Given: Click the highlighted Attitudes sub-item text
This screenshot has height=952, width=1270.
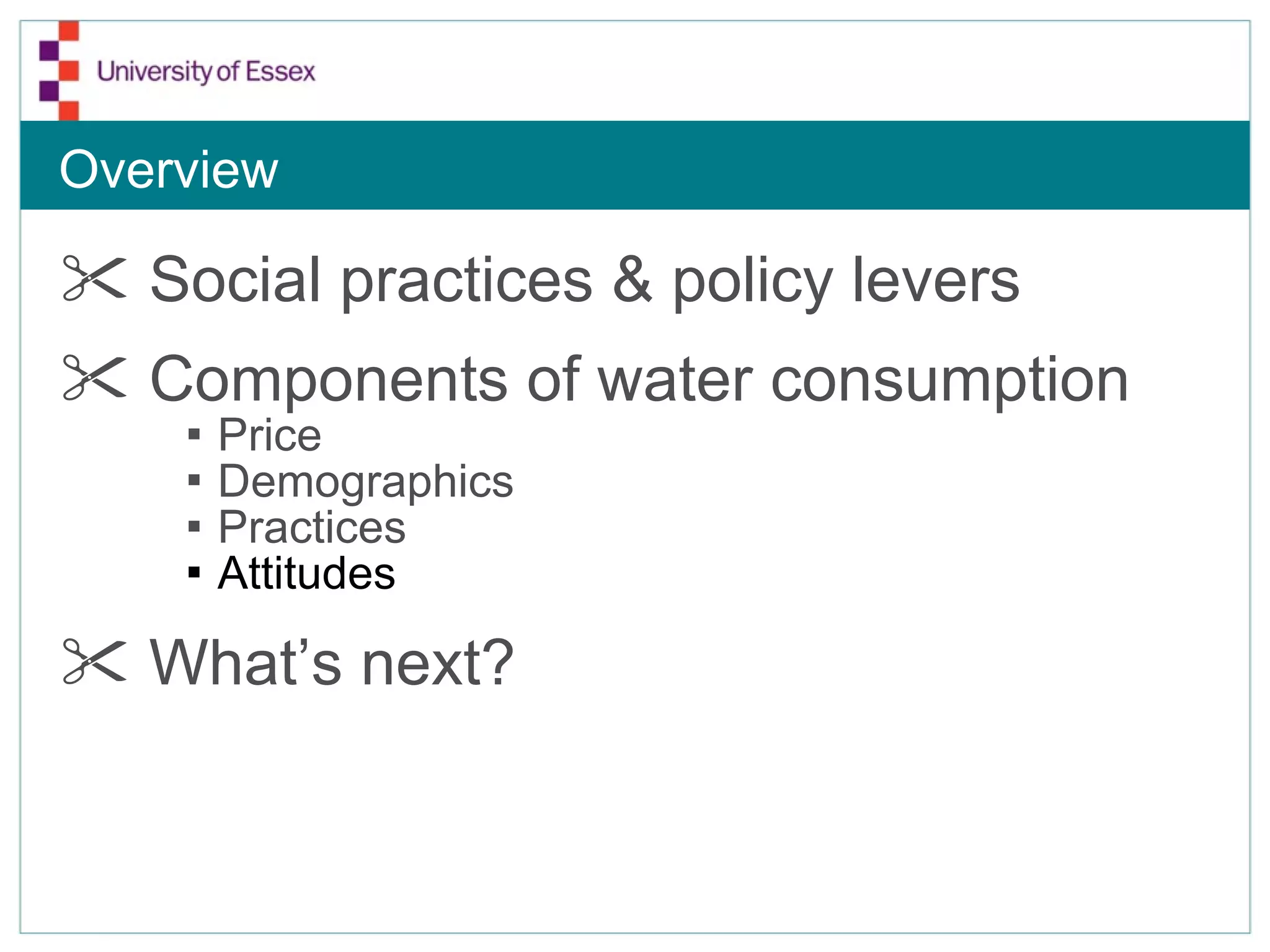Looking at the screenshot, I should pos(306,573).
